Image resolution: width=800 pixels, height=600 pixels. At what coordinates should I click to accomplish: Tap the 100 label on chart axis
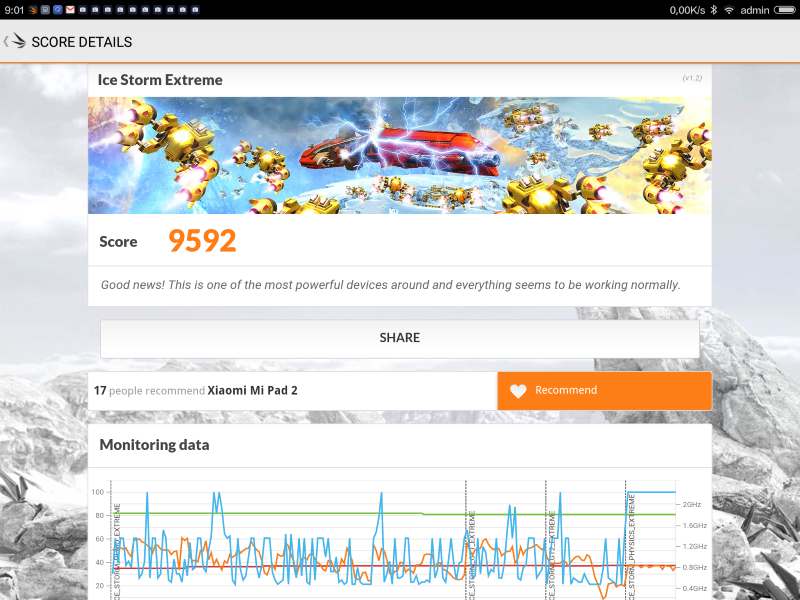pyautogui.click(x=97, y=492)
